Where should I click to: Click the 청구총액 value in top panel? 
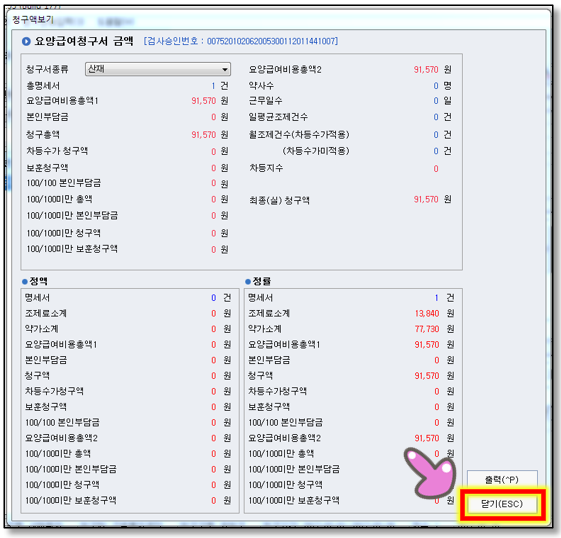pyautogui.click(x=204, y=135)
